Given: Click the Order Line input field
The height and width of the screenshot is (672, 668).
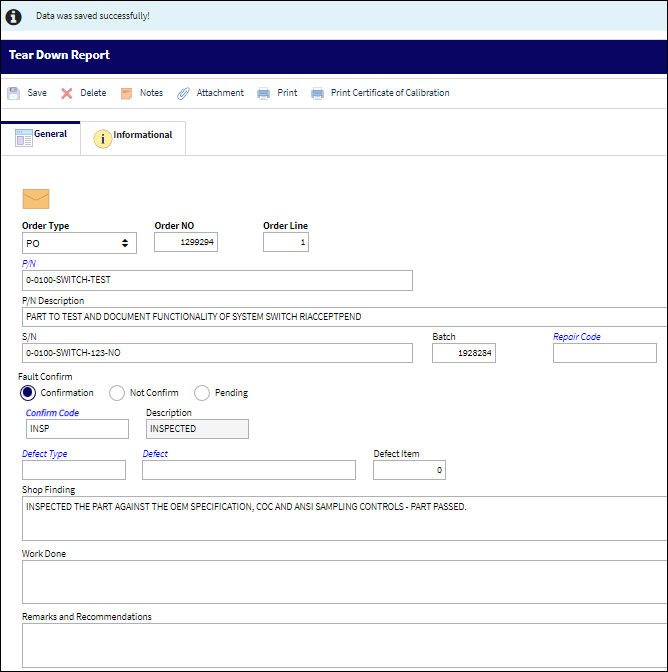Looking at the screenshot, I should click(286, 242).
